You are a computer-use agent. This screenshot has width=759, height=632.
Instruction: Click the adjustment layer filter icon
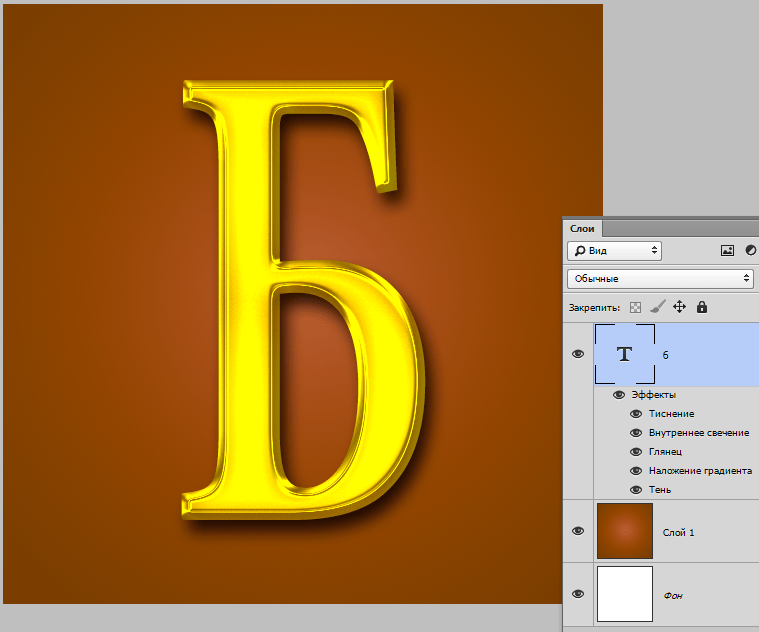coord(750,250)
